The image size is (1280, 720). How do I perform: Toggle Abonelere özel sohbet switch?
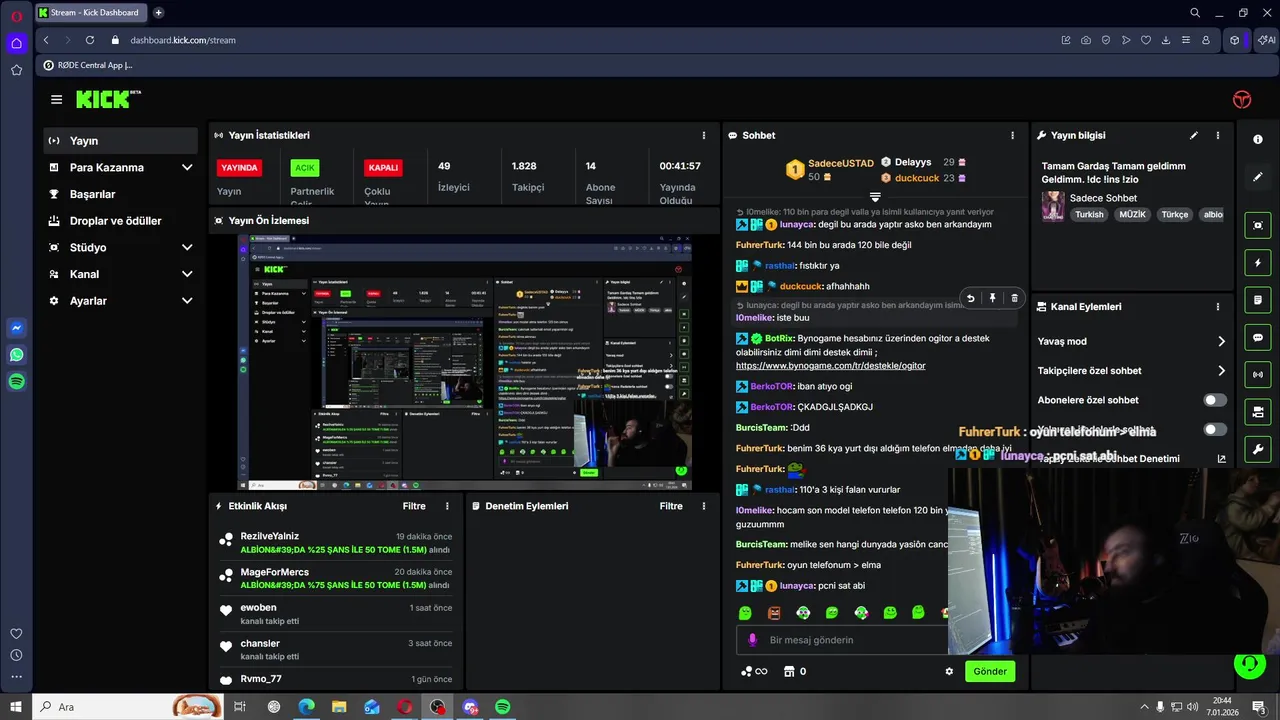point(1215,400)
